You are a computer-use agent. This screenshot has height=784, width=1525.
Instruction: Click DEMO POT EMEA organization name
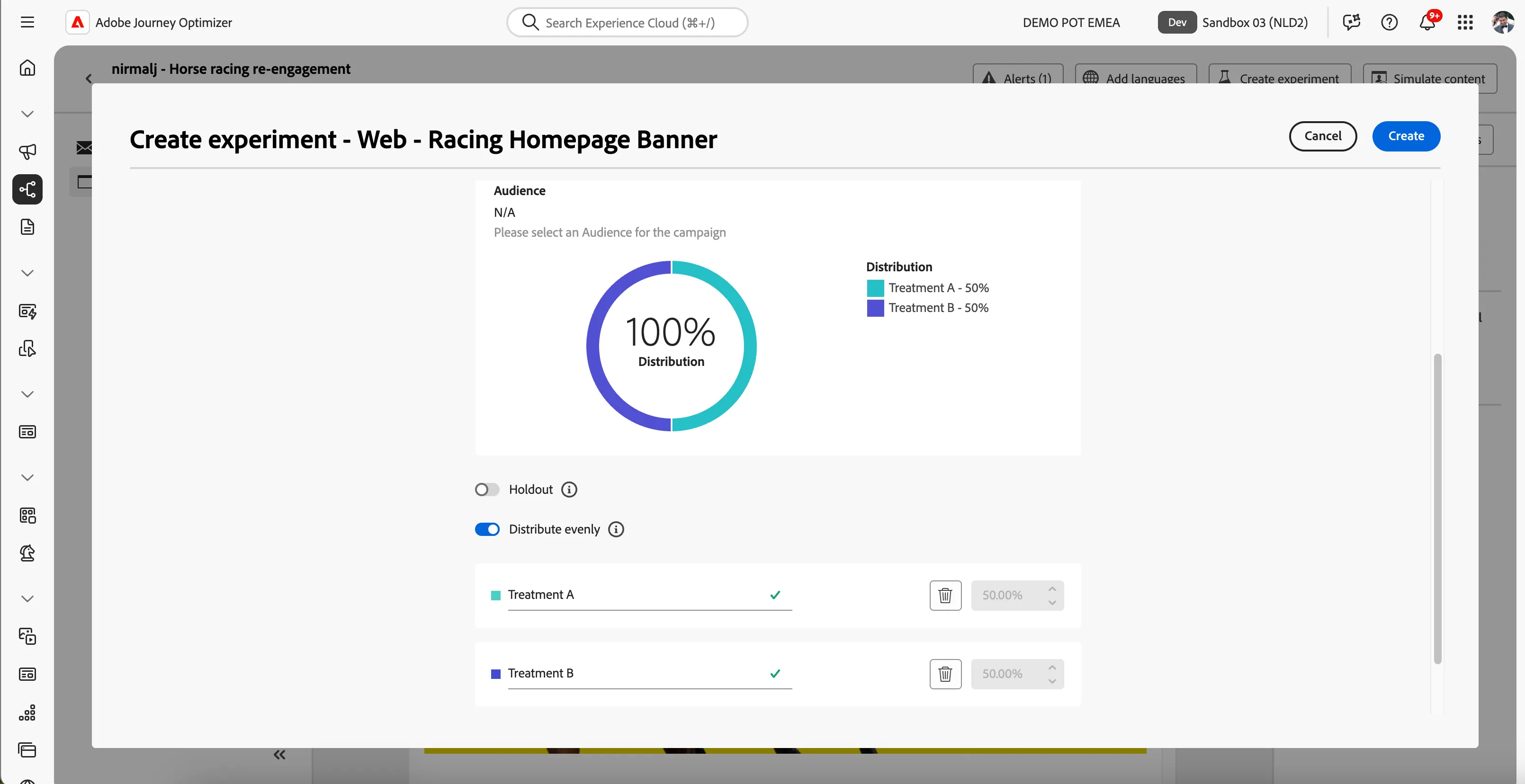(x=1071, y=22)
